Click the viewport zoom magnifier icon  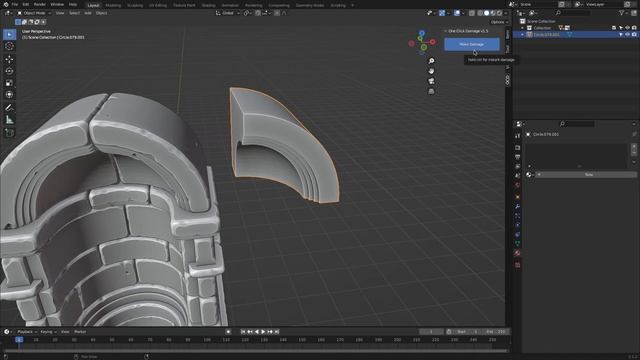431,61
